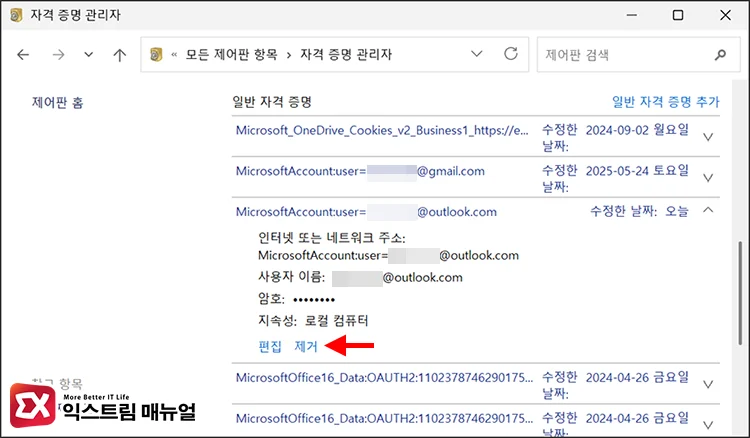Click the Credential Manager icon in address bar
Image resolution: width=750 pixels, height=438 pixels.
coord(156,55)
